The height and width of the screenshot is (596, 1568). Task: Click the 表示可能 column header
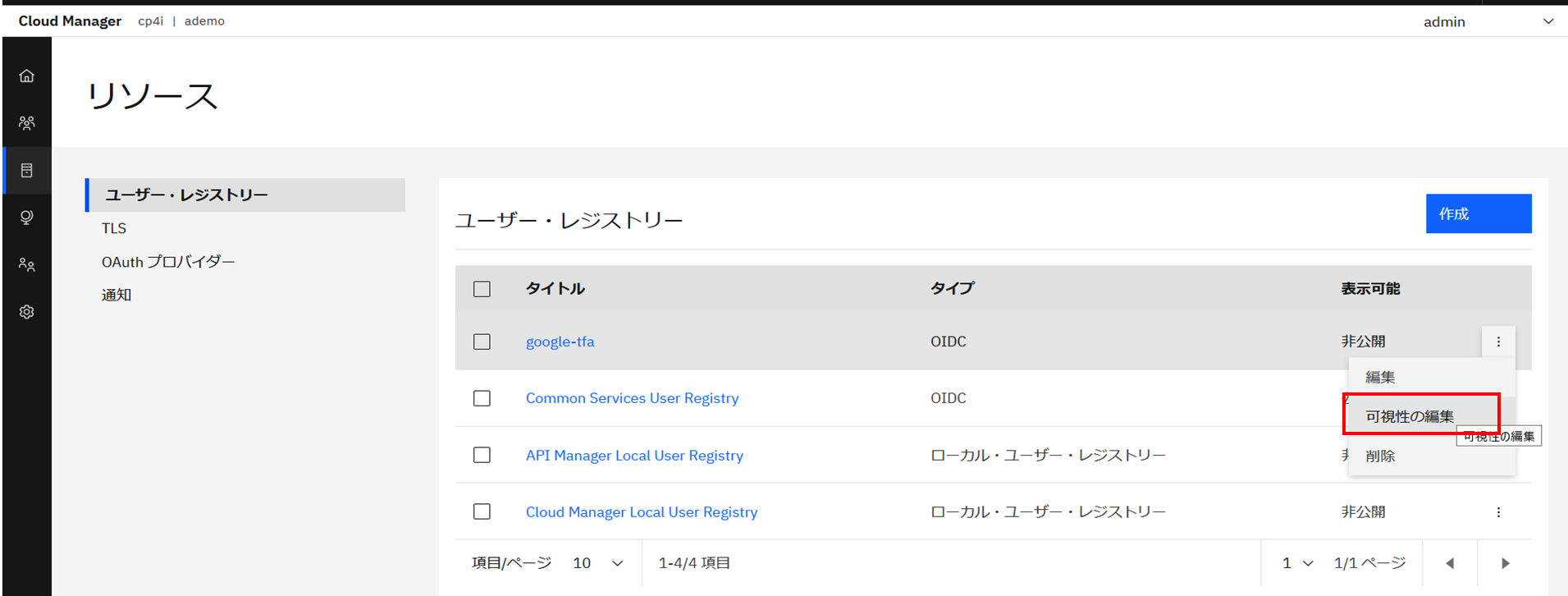point(1370,289)
